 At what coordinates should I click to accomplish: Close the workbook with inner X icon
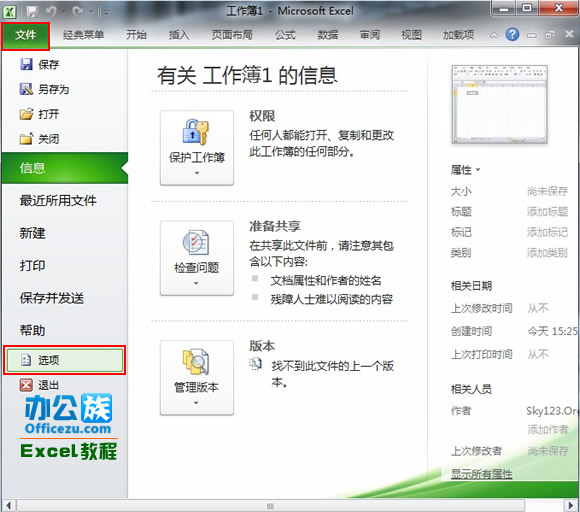click(569, 34)
